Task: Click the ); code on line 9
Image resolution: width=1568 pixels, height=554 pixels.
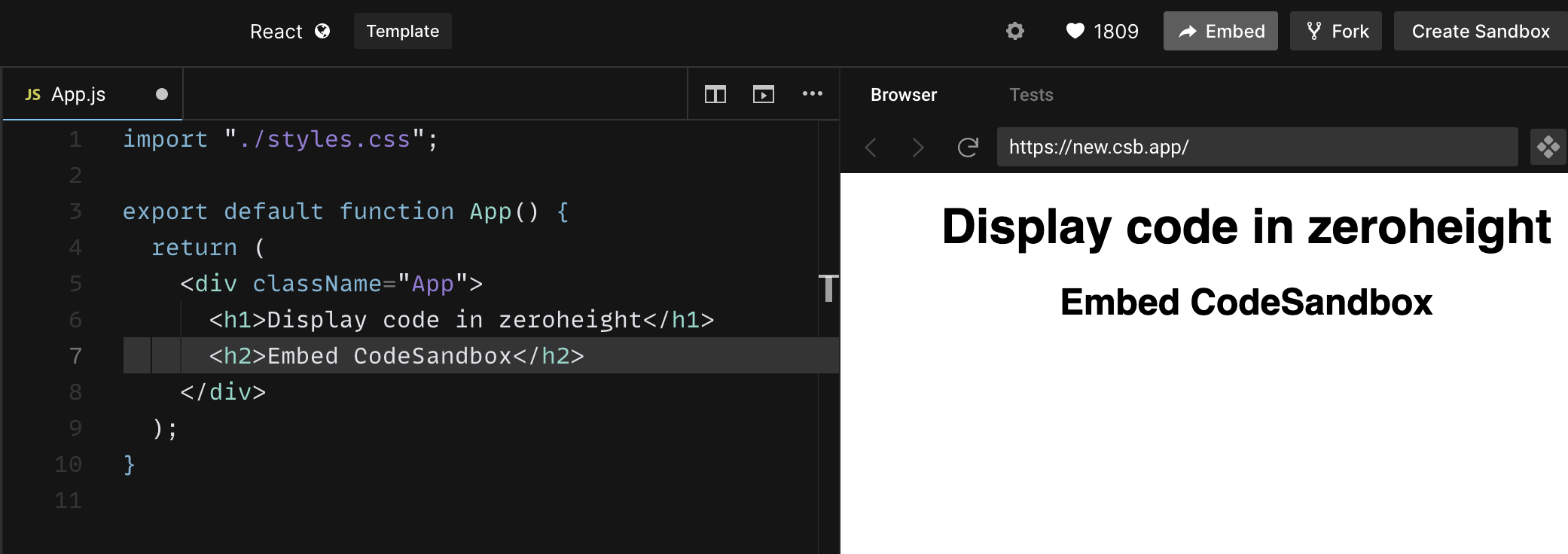Action: (x=165, y=428)
